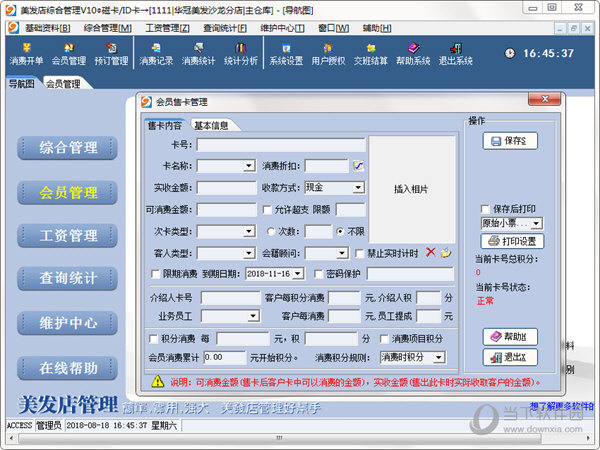Open 交班结算 toolbar icon

tap(370, 54)
